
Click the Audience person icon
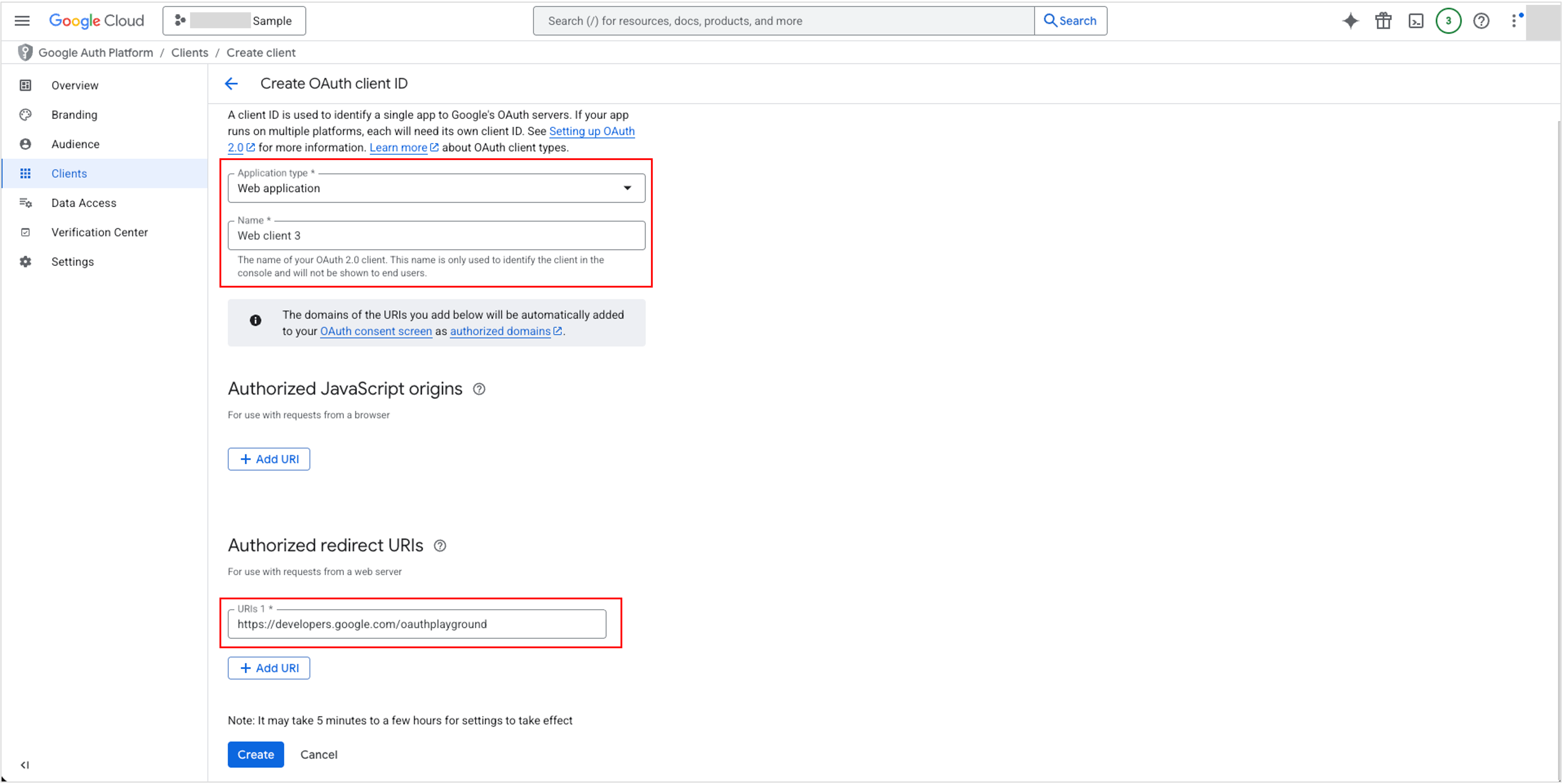click(26, 144)
